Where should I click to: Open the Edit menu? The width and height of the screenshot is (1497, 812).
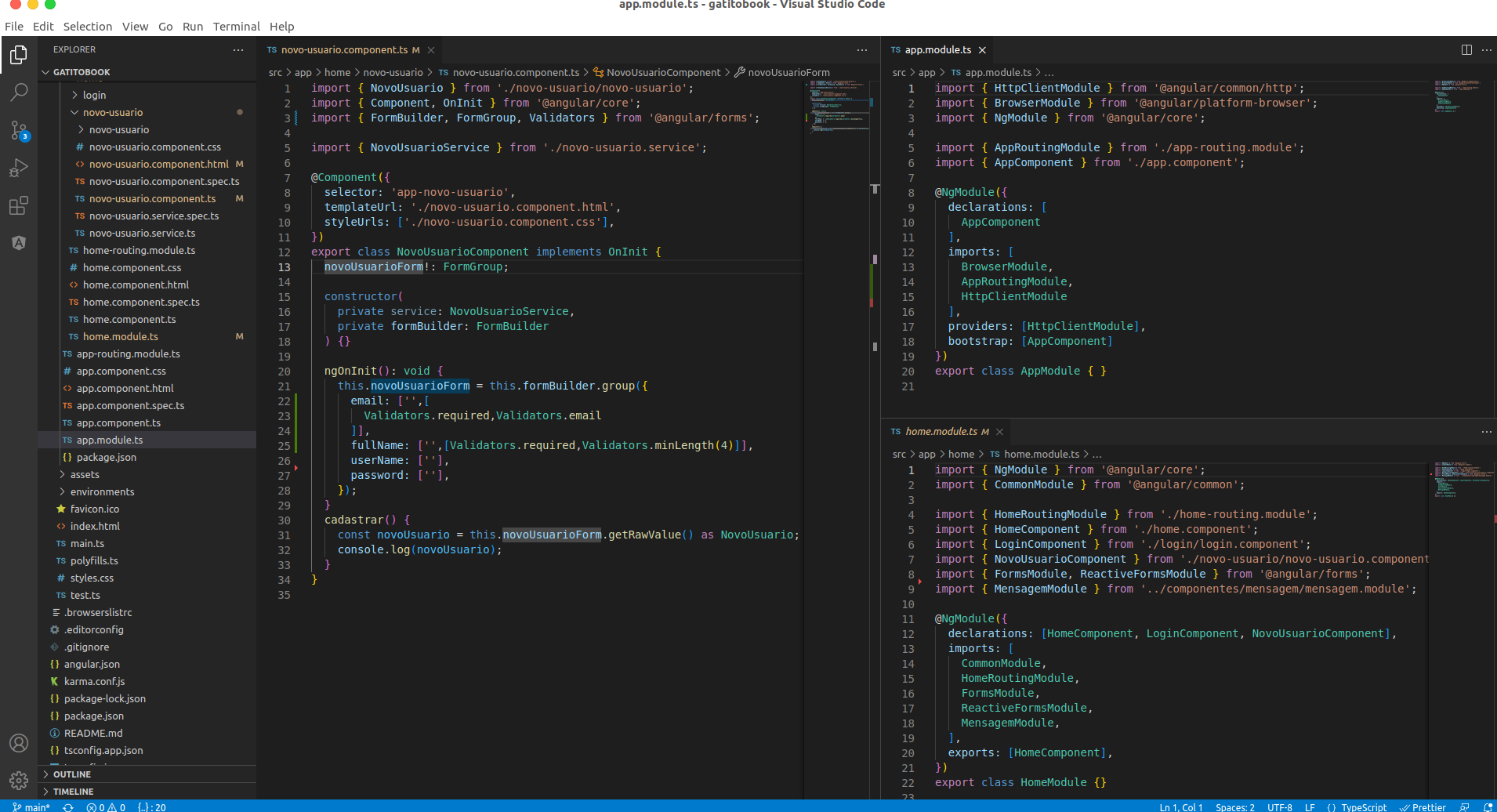coord(43,26)
